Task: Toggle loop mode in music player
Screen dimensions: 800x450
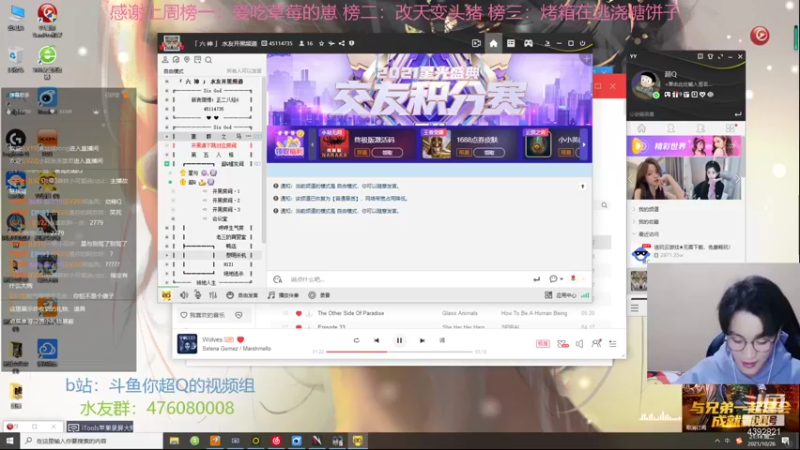Action: [356, 340]
